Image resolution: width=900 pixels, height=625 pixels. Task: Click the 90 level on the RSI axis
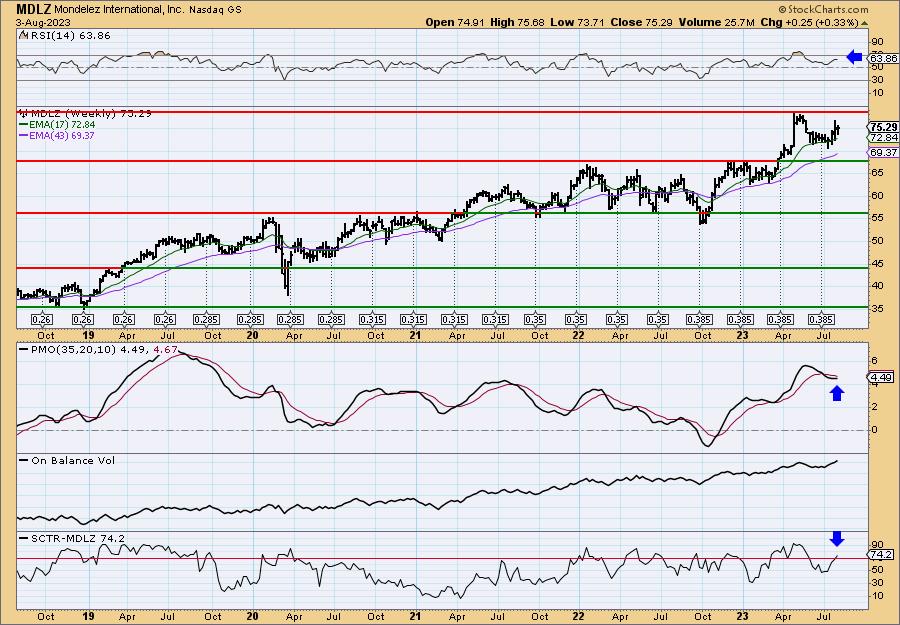tap(876, 41)
